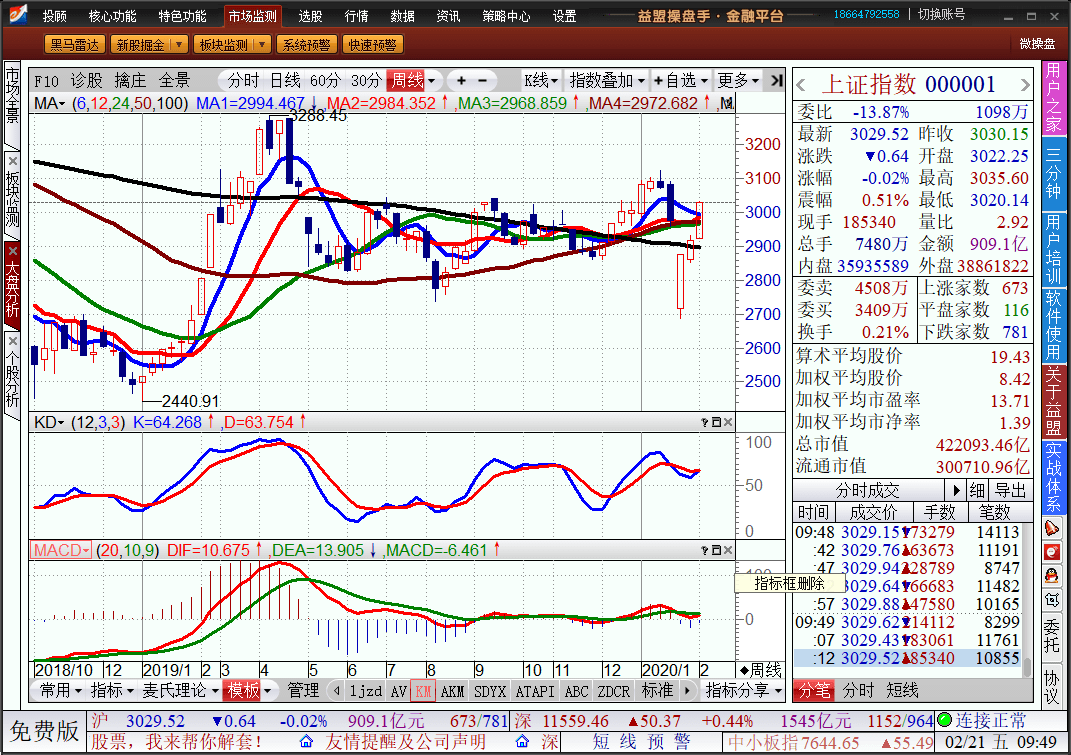The height and width of the screenshot is (755, 1071).
Task: Maximize the MACD indicator panel
Action: [717, 550]
